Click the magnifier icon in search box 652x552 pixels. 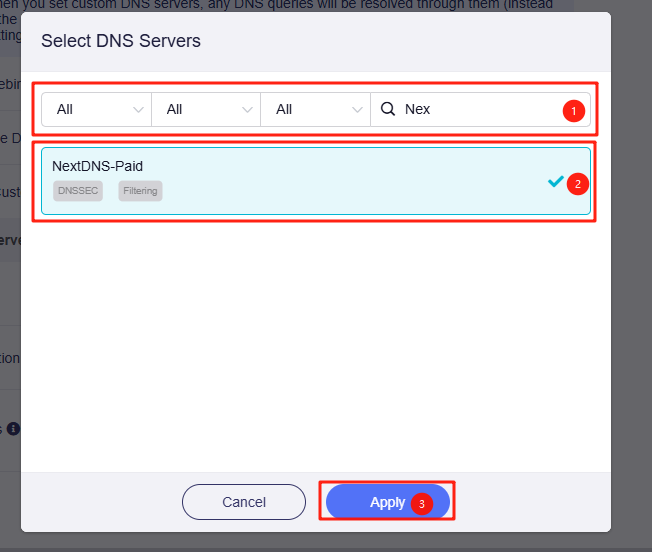pos(388,109)
